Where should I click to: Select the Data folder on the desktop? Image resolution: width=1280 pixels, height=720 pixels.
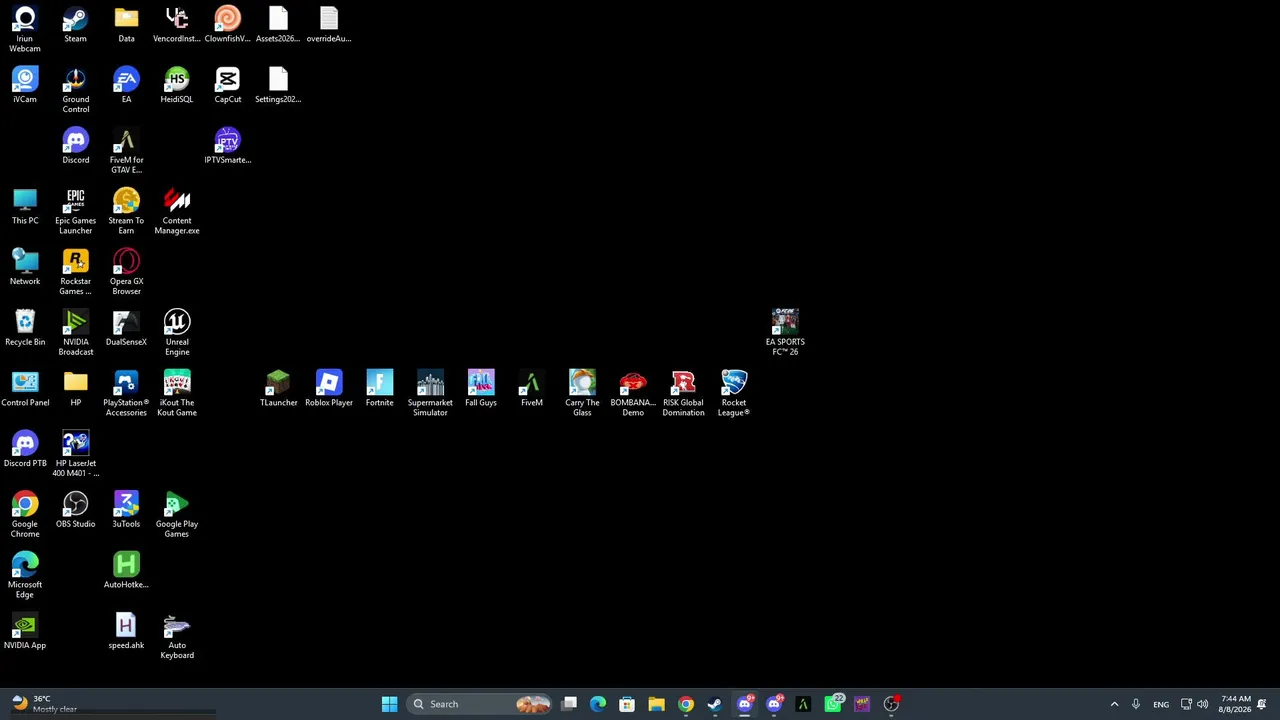(126, 25)
